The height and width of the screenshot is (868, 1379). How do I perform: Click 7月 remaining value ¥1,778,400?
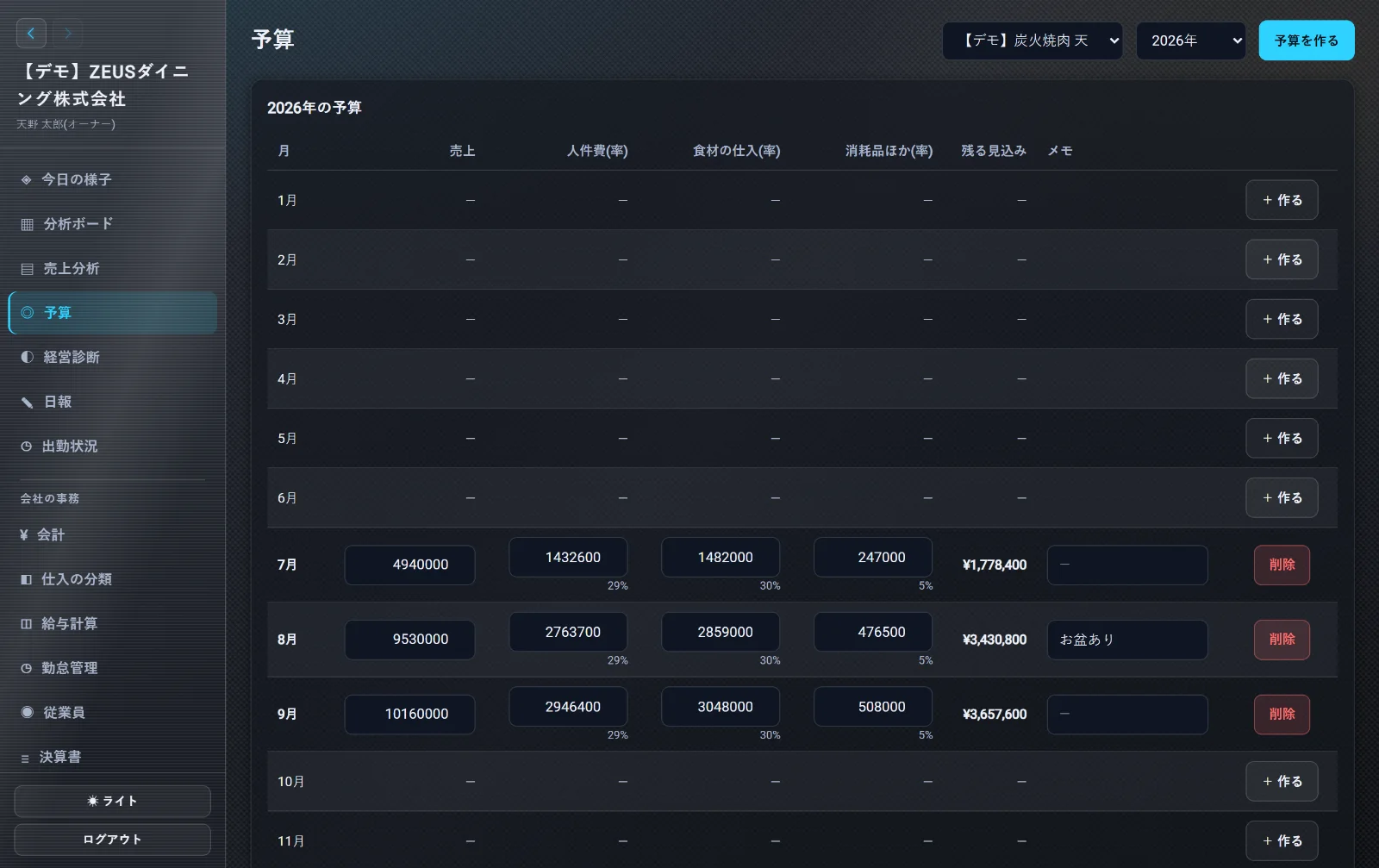click(995, 565)
